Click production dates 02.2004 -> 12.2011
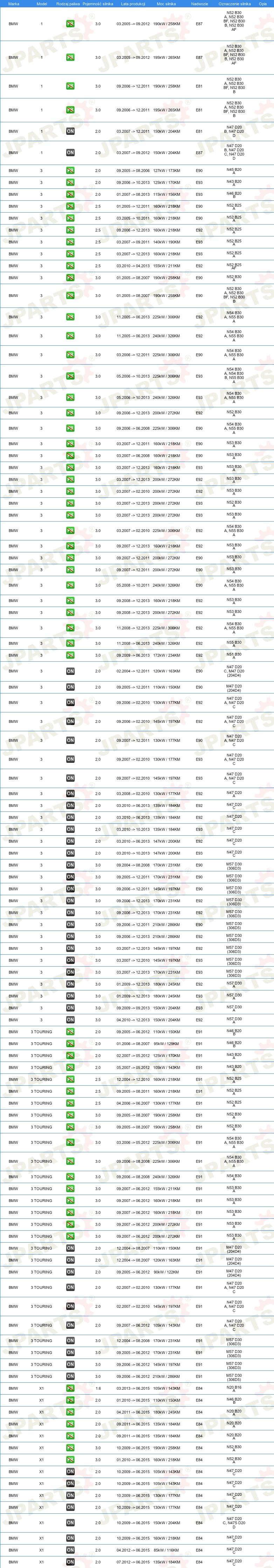Image resolution: width=274 pixels, height=1568 pixels. click(133, 671)
